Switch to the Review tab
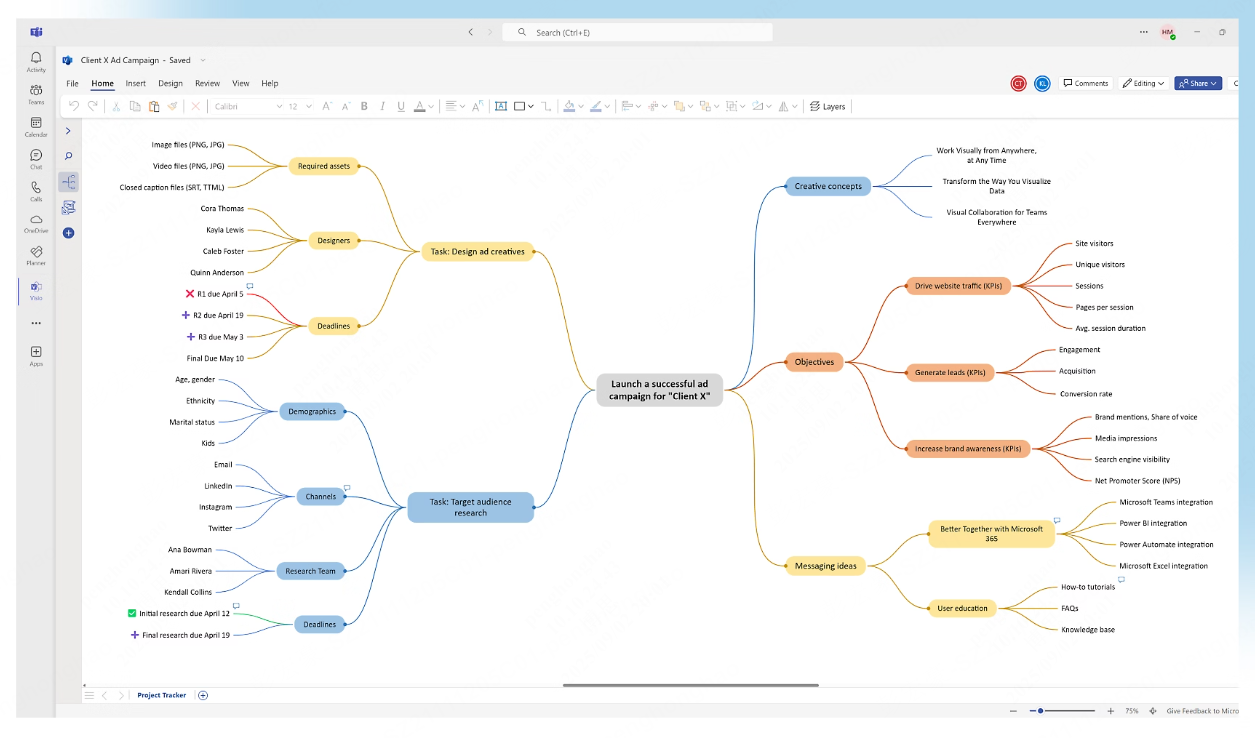The height and width of the screenshot is (738, 1255). pos(208,83)
